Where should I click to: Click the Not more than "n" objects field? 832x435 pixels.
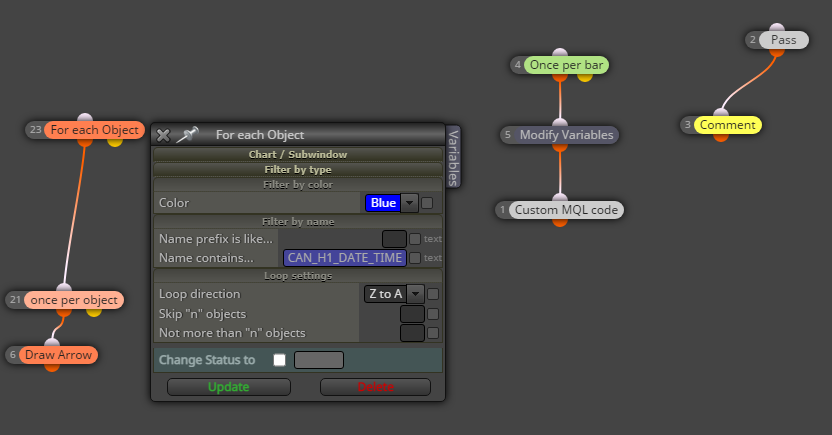pyautogui.click(x=412, y=333)
